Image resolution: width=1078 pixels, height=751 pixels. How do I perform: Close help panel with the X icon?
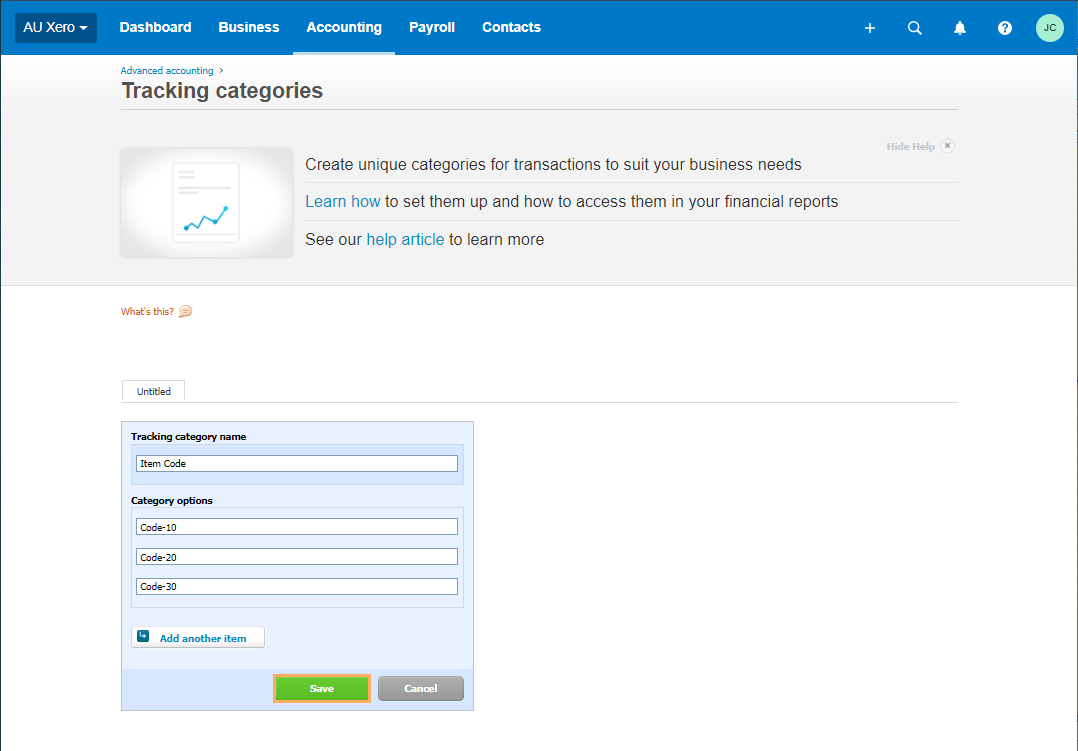click(x=947, y=146)
